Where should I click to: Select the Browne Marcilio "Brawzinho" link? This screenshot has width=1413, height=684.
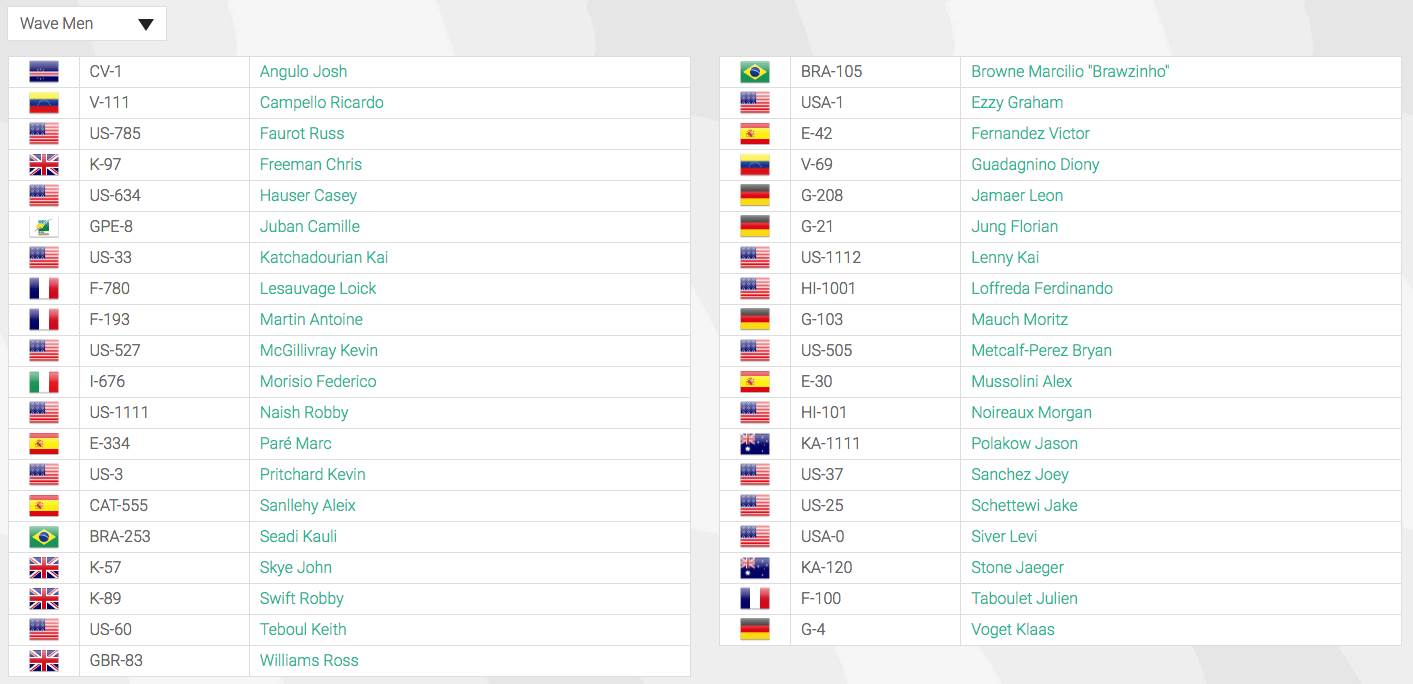tap(1070, 72)
